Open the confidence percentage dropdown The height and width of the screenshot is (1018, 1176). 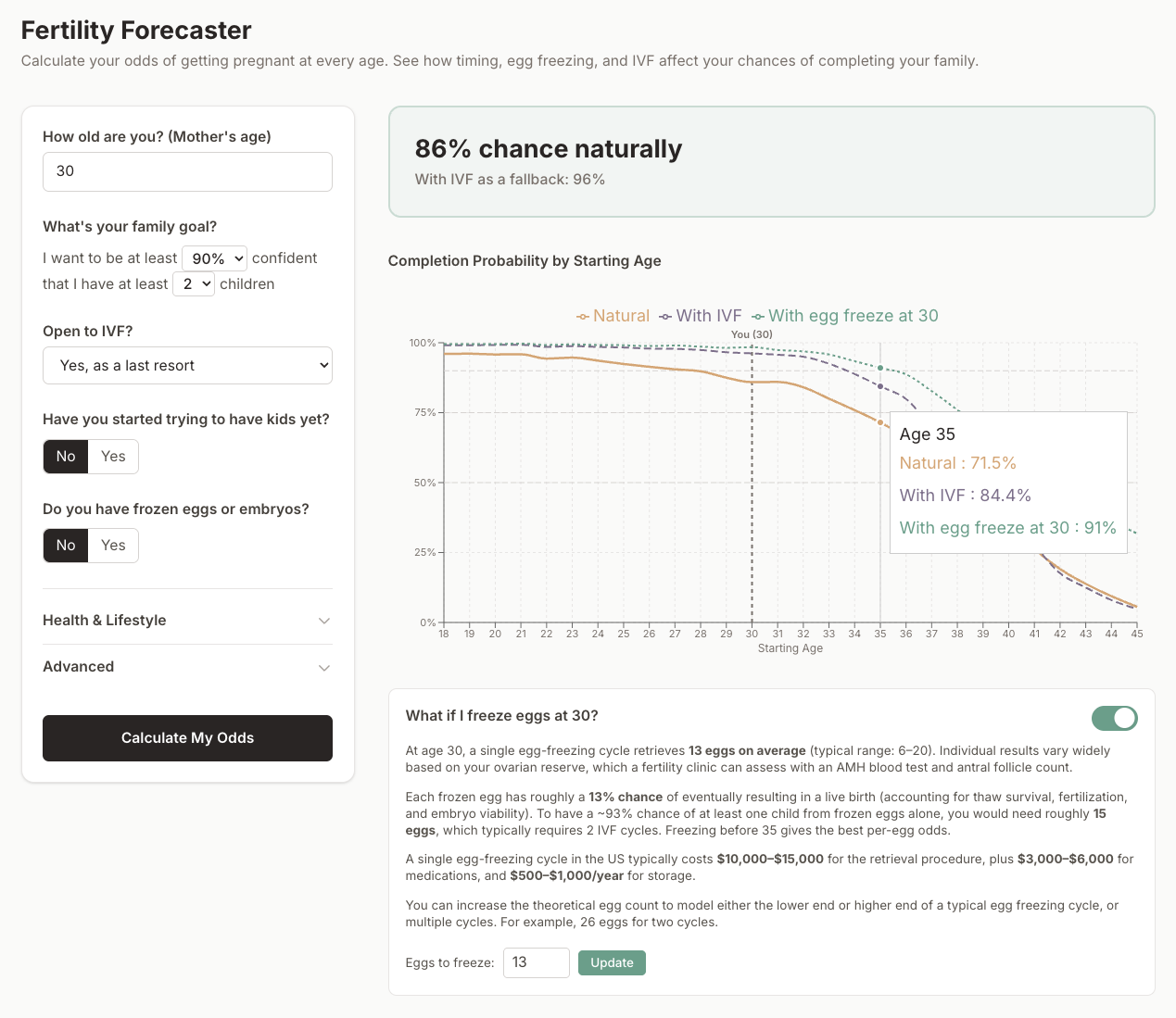point(214,258)
